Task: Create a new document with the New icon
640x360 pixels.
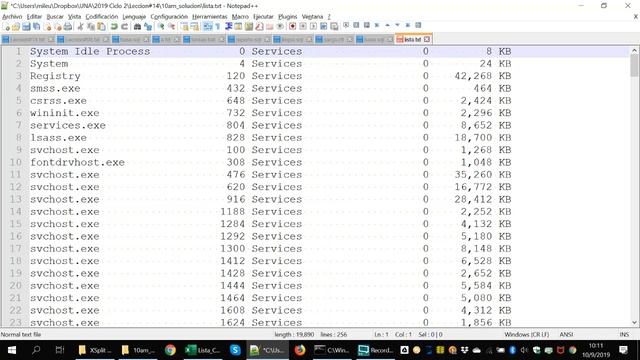Action: pyautogui.click(x=7, y=27)
